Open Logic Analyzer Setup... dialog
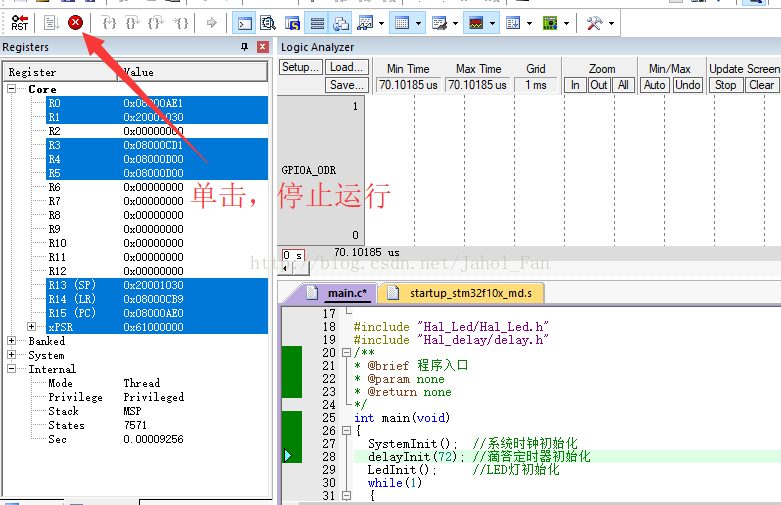Viewport: 781px width, 505px height. coord(300,67)
